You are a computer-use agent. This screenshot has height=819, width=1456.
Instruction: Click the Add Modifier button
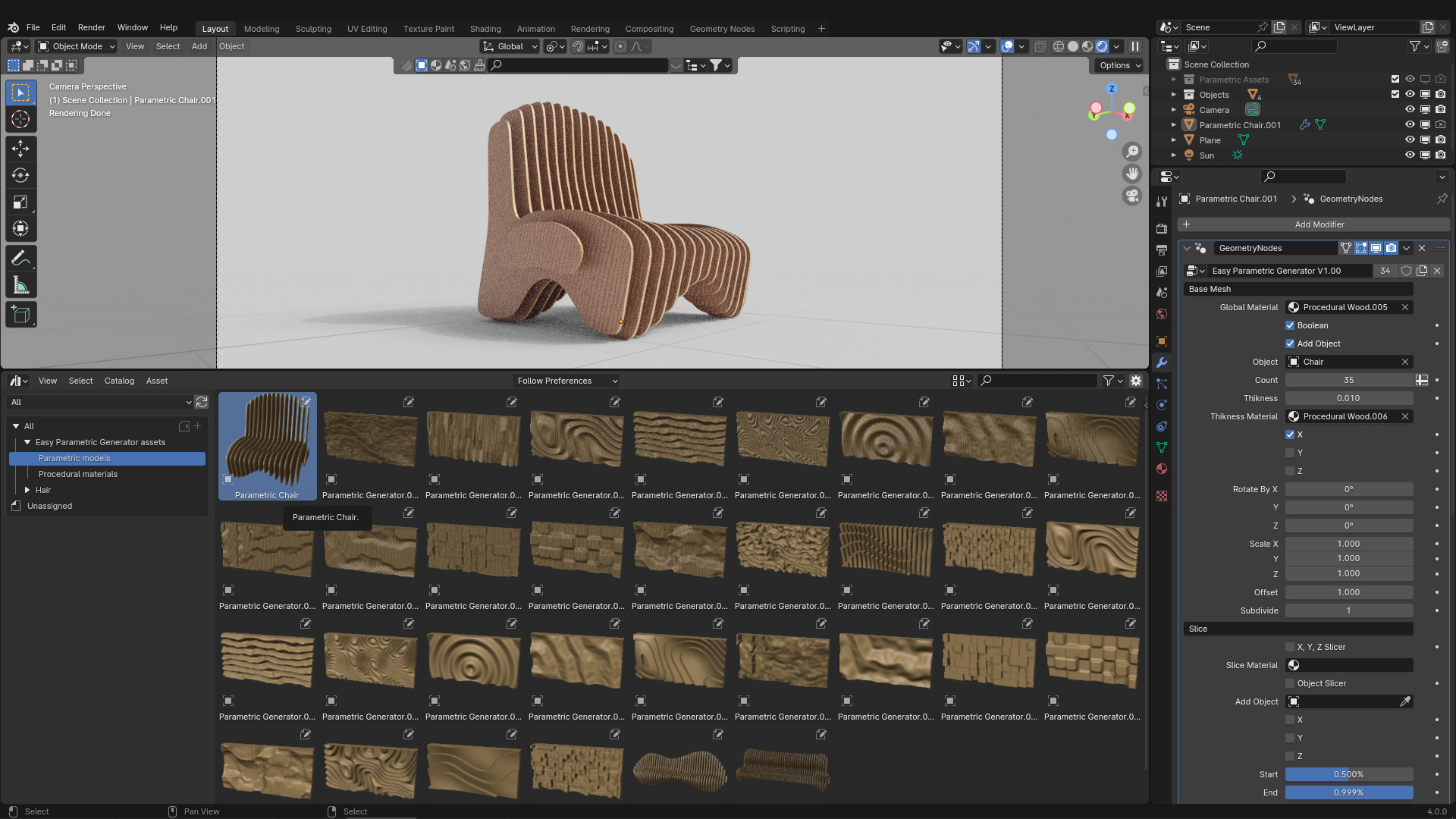pyautogui.click(x=1319, y=224)
